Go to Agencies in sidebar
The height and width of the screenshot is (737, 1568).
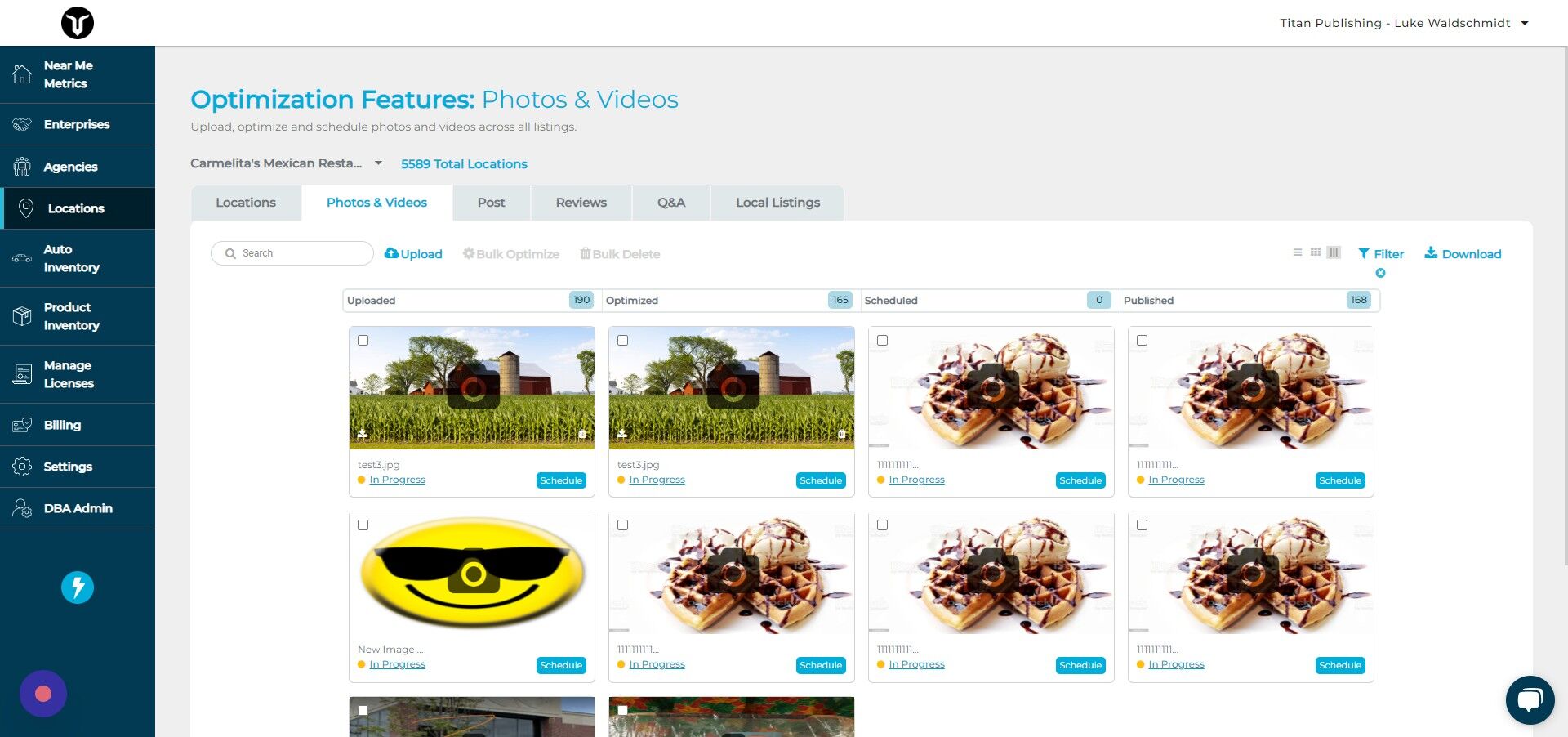click(x=78, y=167)
